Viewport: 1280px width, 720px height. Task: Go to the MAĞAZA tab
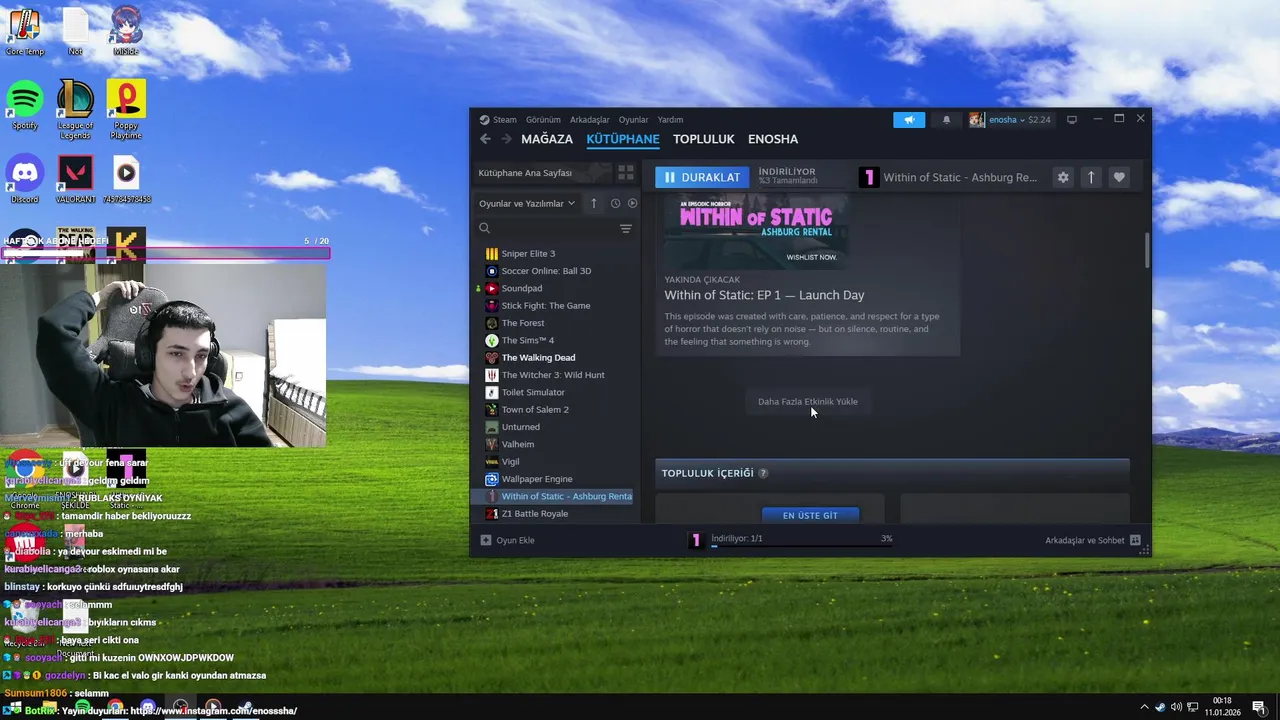547,139
